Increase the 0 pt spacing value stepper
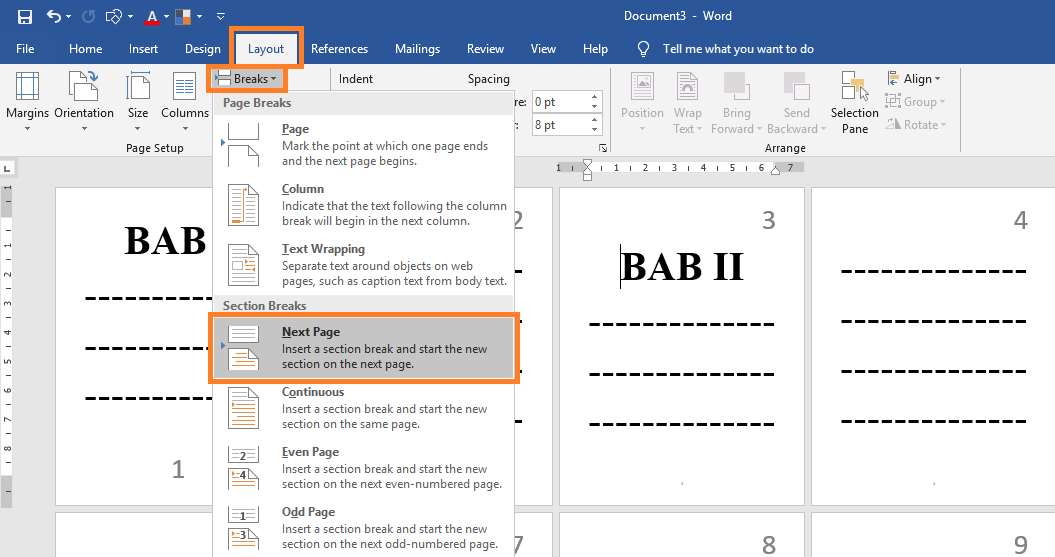This screenshot has height=557, width=1055. tap(595, 97)
